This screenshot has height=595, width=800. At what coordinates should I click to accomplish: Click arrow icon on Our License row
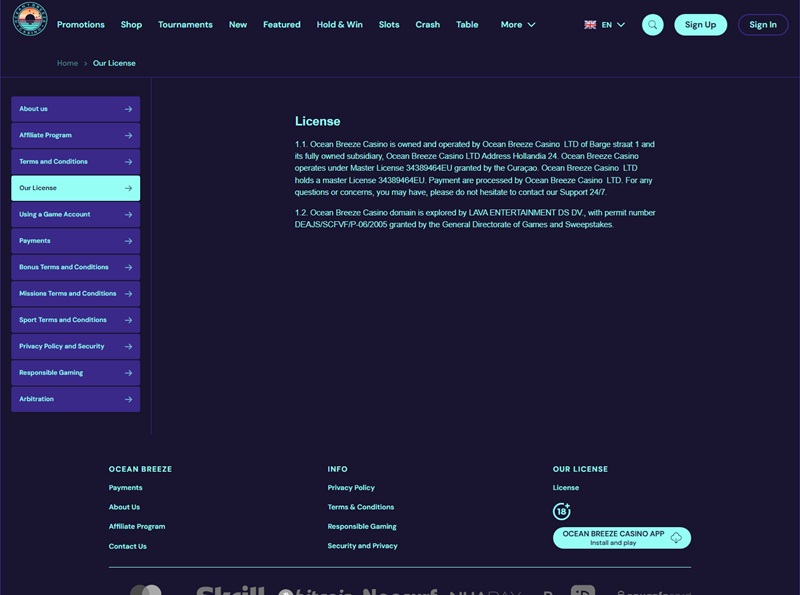click(x=129, y=188)
